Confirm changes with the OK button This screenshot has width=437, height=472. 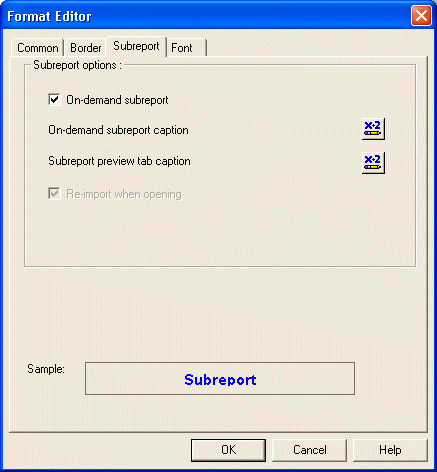click(x=228, y=450)
